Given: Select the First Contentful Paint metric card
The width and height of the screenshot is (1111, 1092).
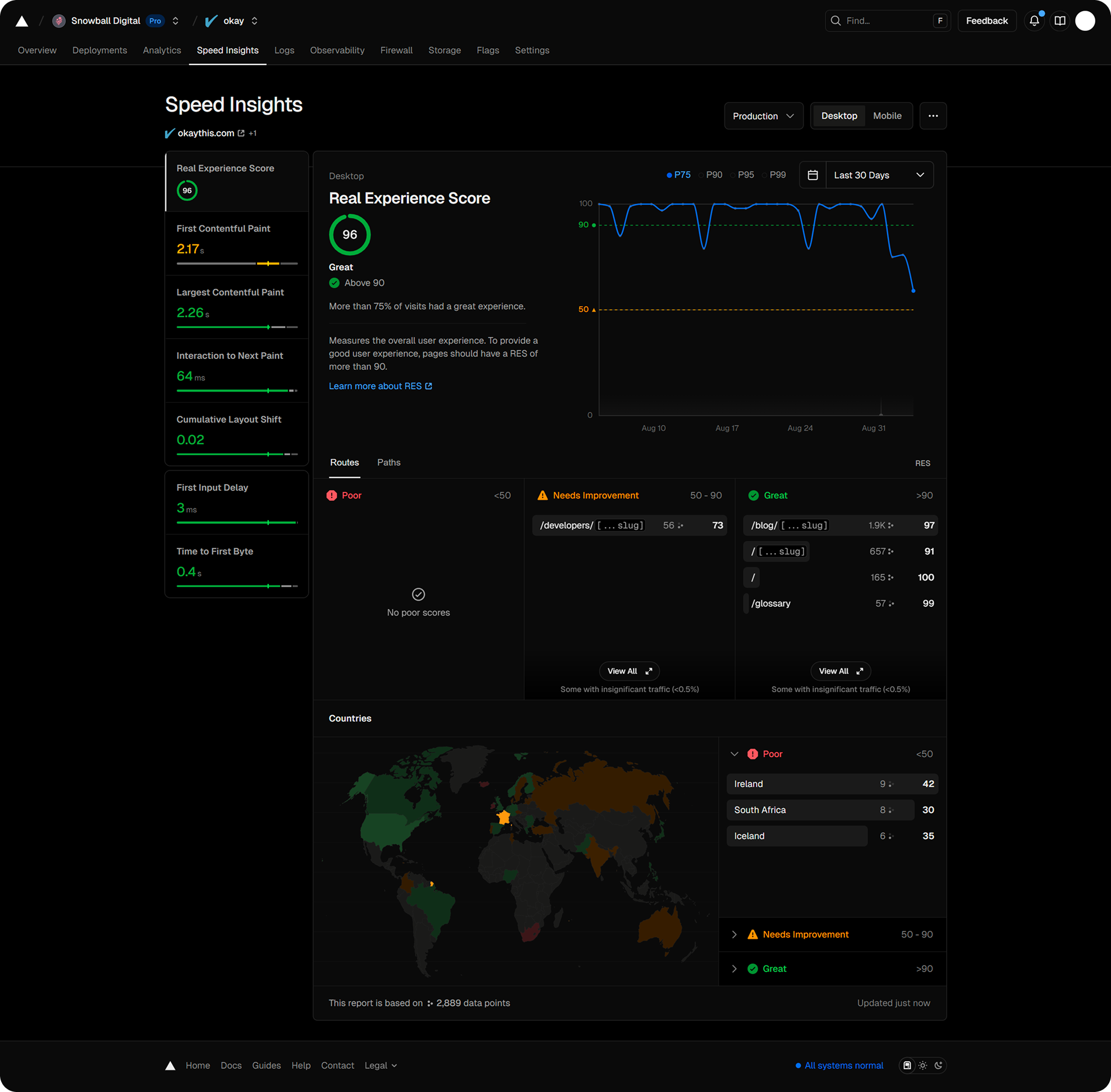Looking at the screenshot, I should [236, 244].
